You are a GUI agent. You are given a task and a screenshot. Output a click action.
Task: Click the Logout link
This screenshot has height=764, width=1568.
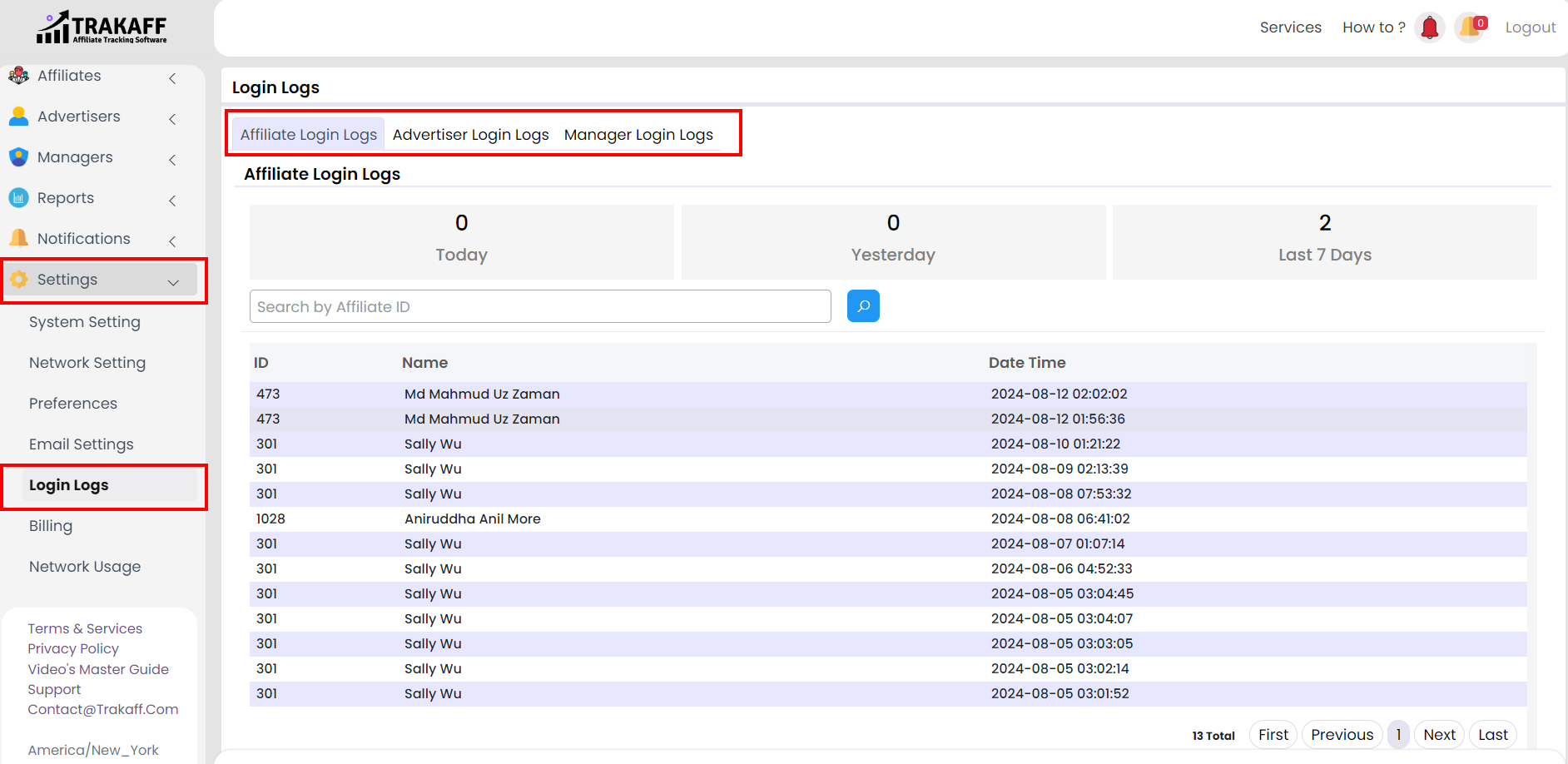(1531, 27)
